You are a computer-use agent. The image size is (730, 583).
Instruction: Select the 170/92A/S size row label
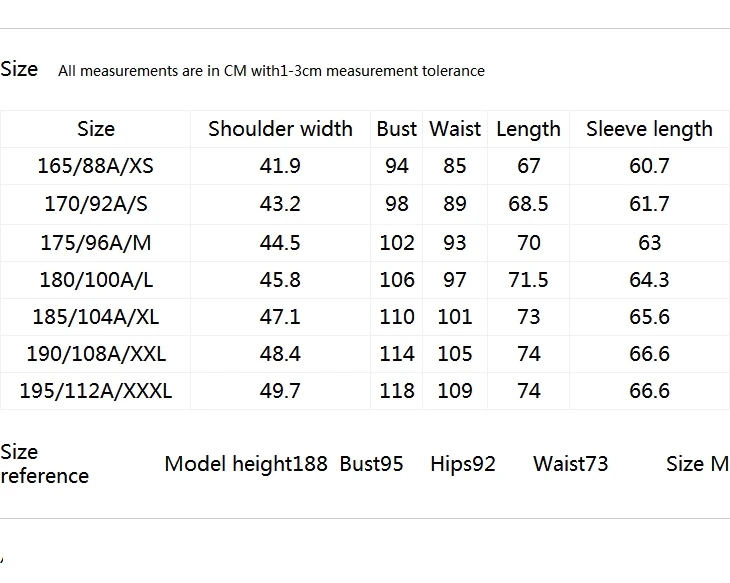[x=96, y=204]
